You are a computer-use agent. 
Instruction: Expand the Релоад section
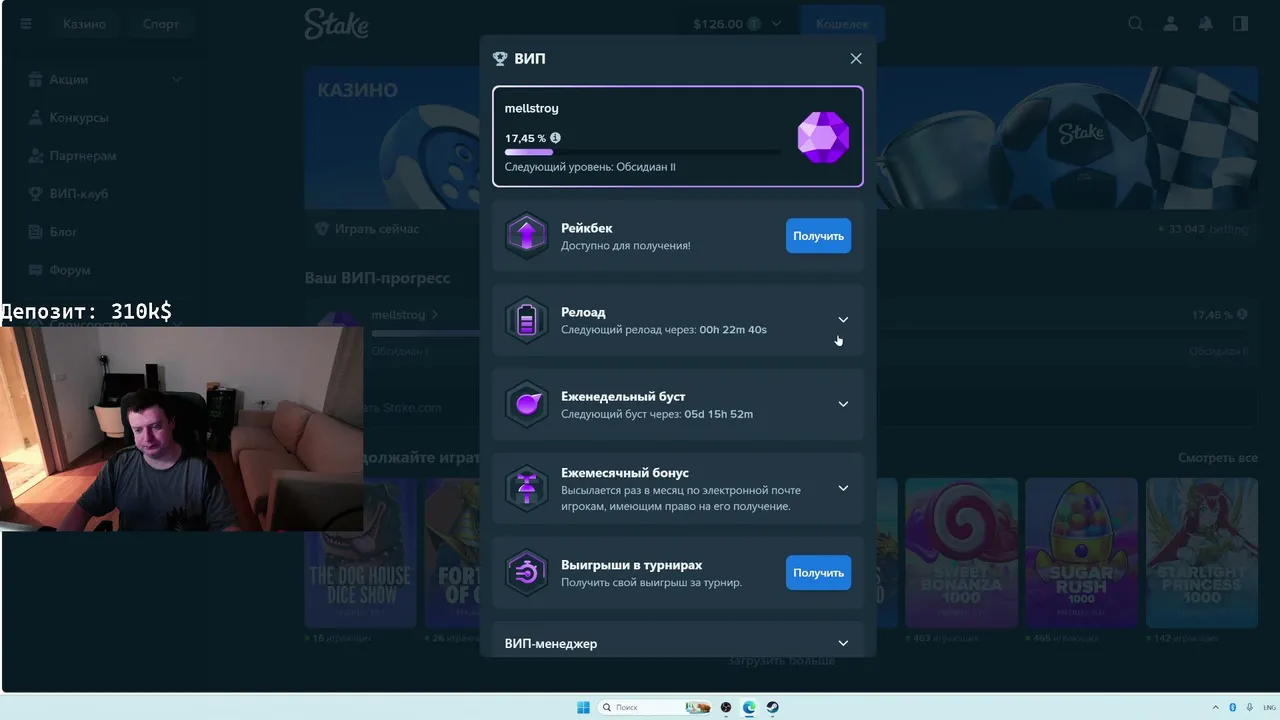(843, 320)
